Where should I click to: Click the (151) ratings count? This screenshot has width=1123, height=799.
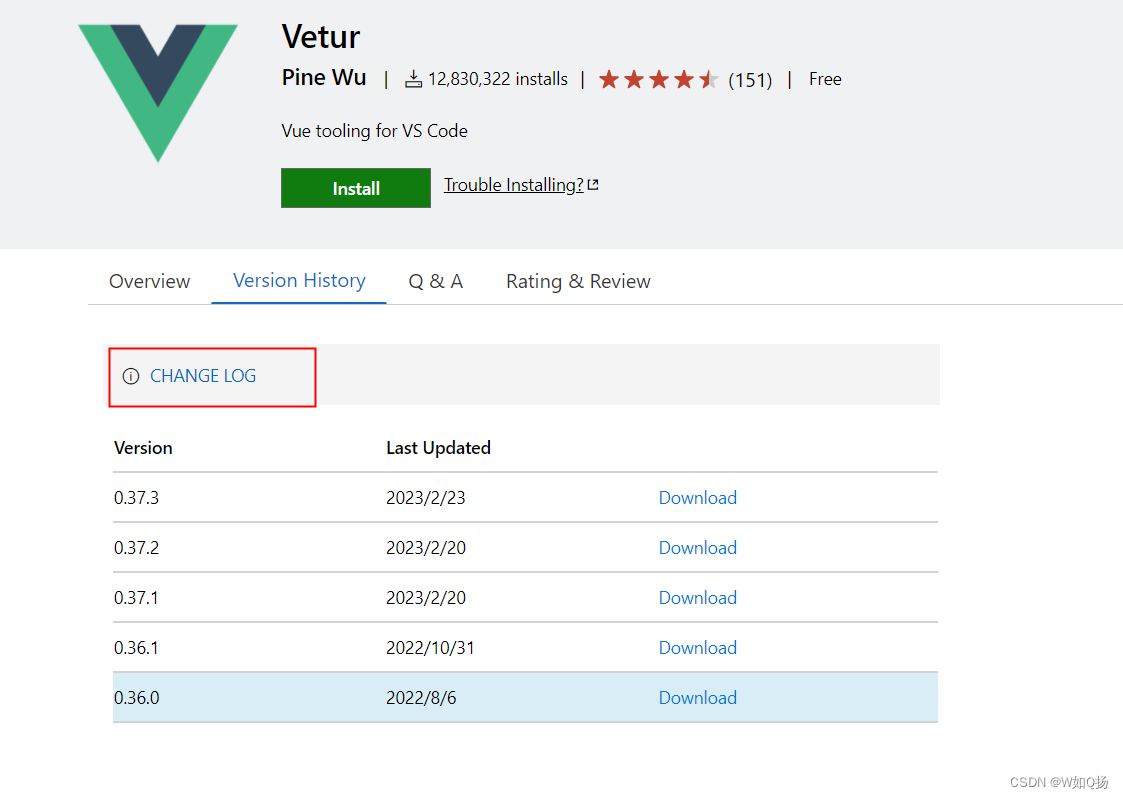[750, 79]
